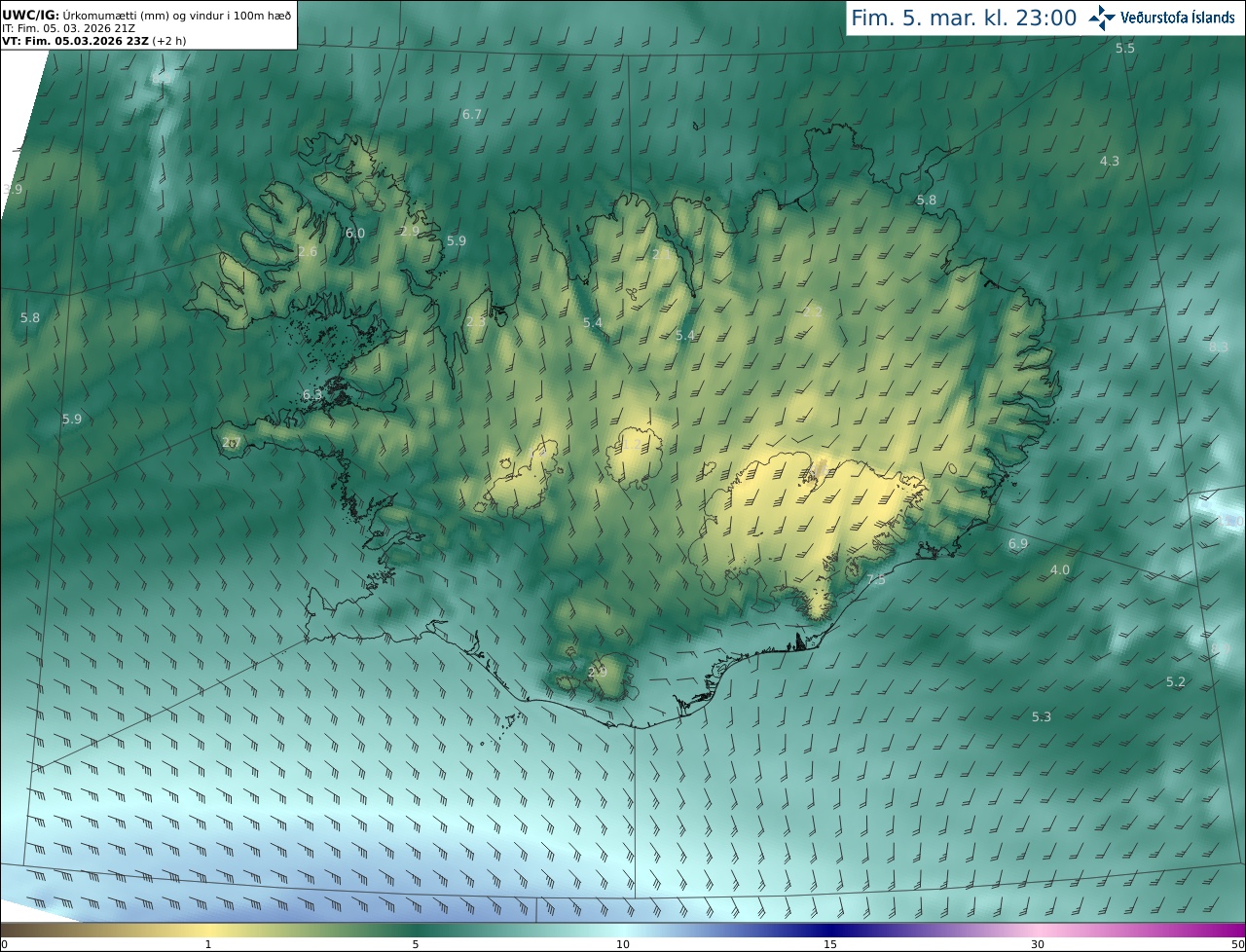The image size is (1246, 952).
Task: Click the 'IT: Fim. 05. 03. 2026 21Z' line
Action: click(68, 28)
